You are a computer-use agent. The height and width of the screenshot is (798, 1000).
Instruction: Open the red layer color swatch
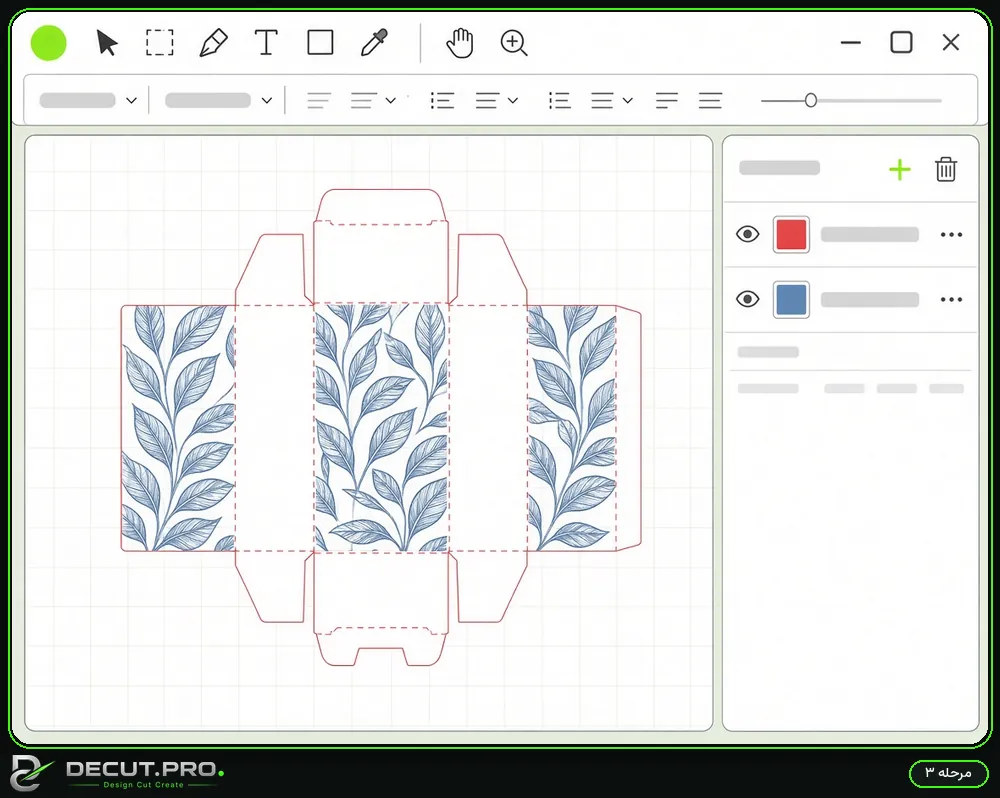pyautogui.click(x=791, y=235)
